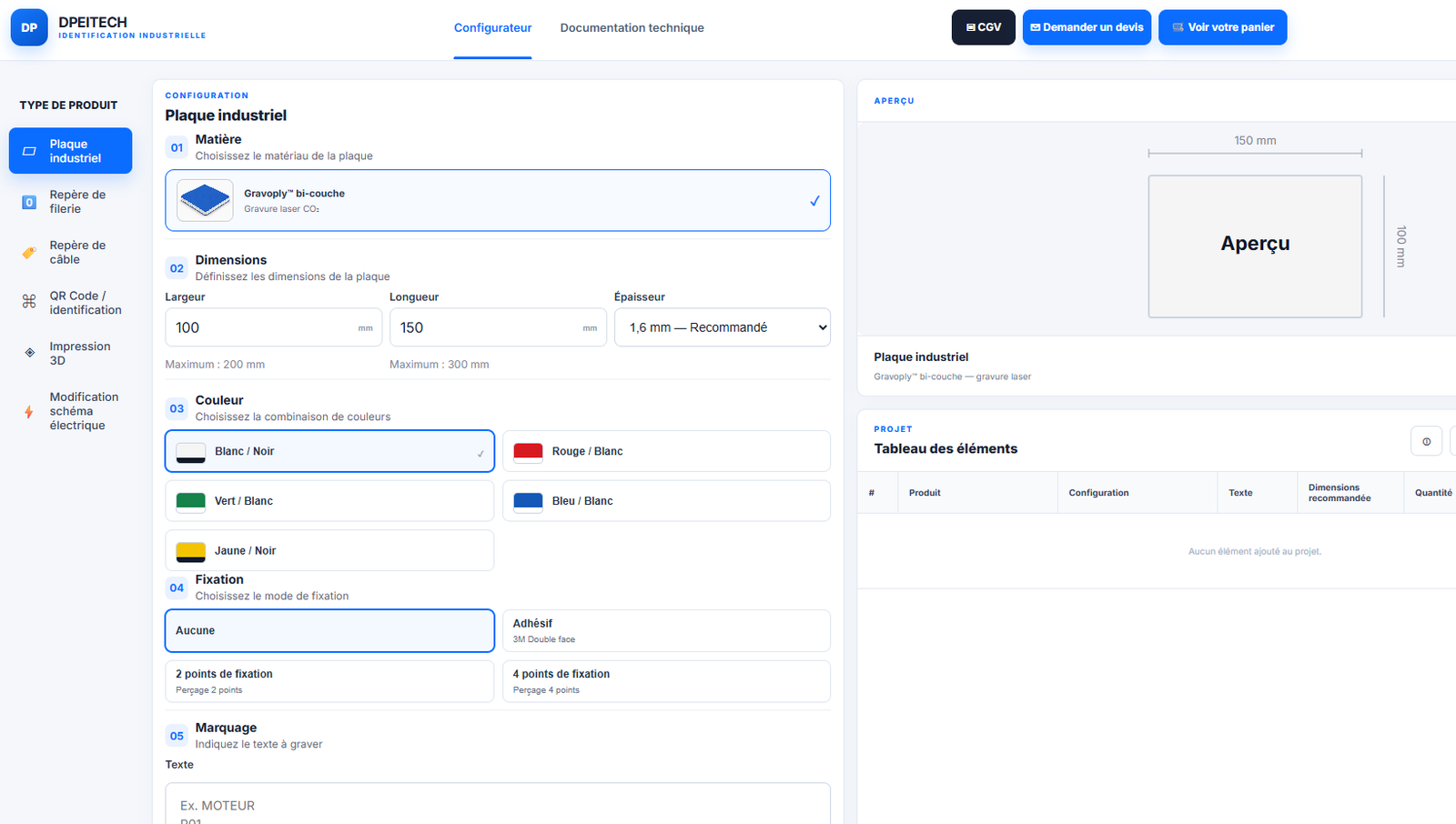Click the Aperçu preview plate
This screenshot has height=824, width=1456.
1255,246
